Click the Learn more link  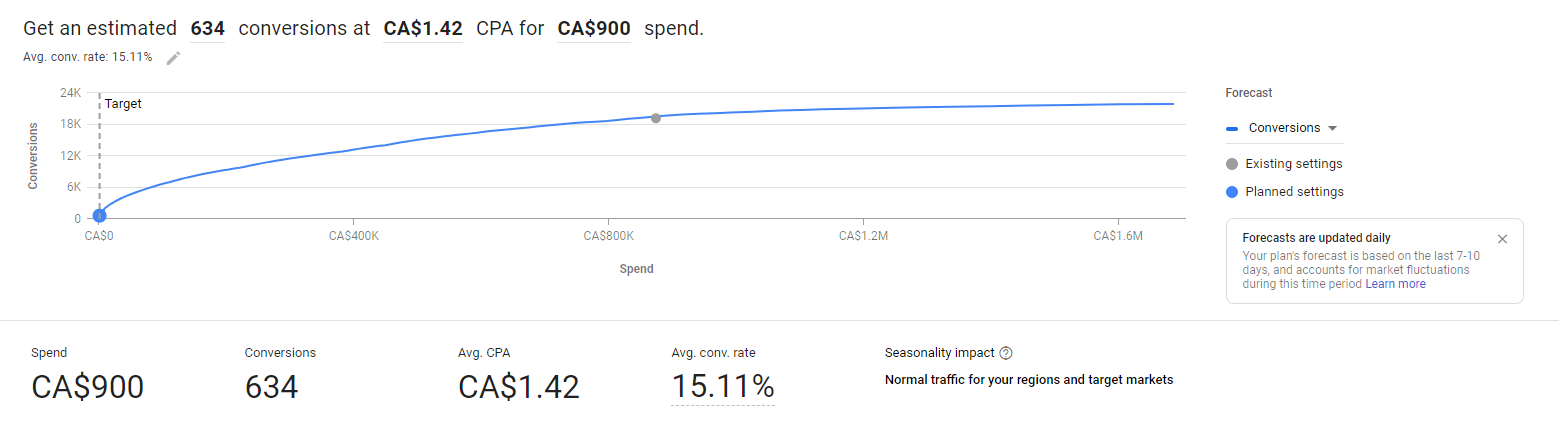pyautogui.click(x=1395, y=284)
